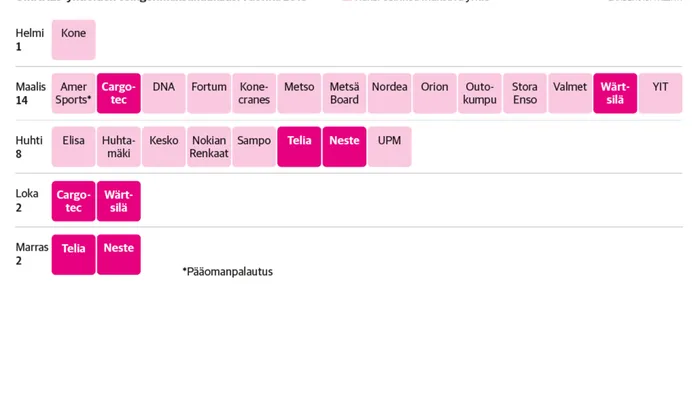Click the Kone cell in Helmi row
Screen dimensions: 696x402
73,40
